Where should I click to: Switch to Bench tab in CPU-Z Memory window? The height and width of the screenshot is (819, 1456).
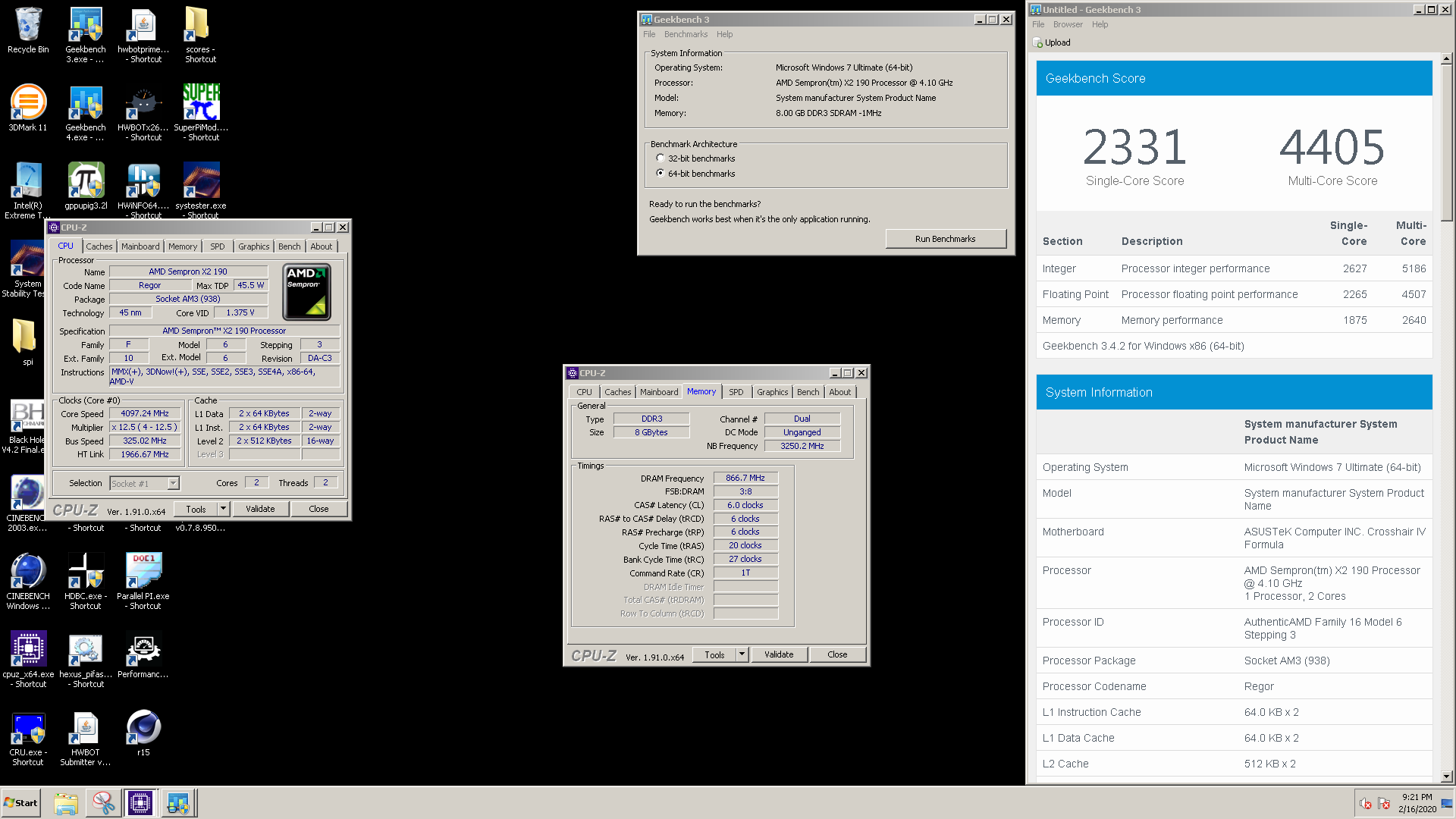(x=808, y=392)
